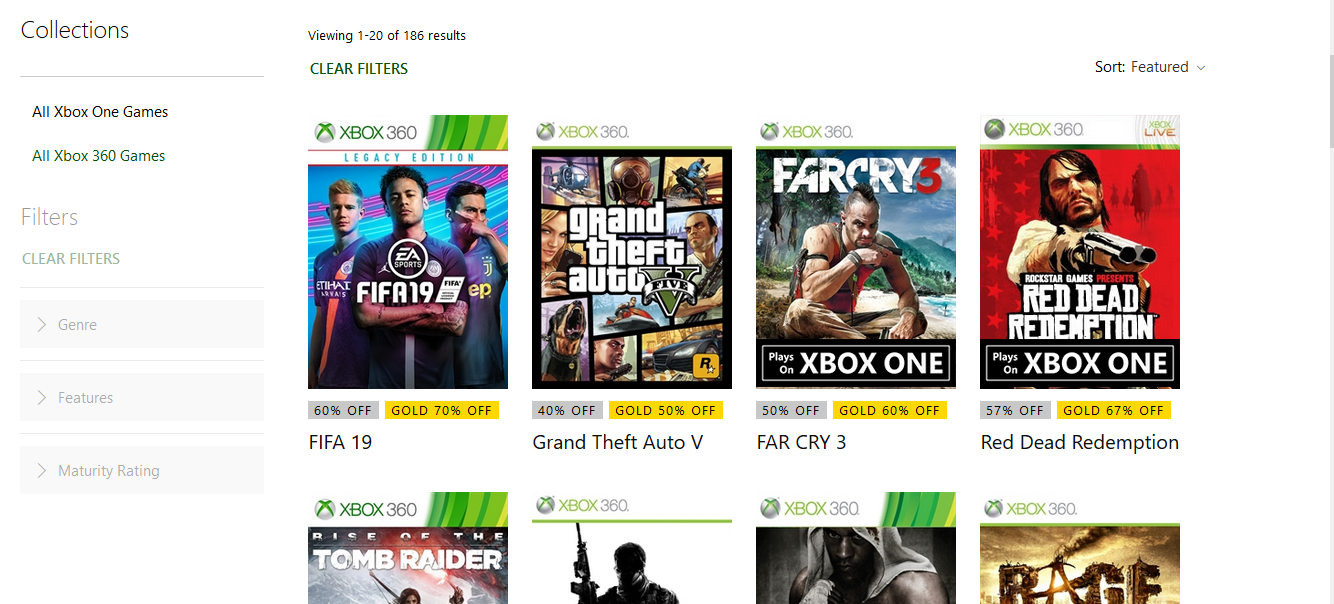This screenshot has height=604, width=1334.
Task: Open the Sort: Featured dropdown
Action: [x=1150, y=67]
